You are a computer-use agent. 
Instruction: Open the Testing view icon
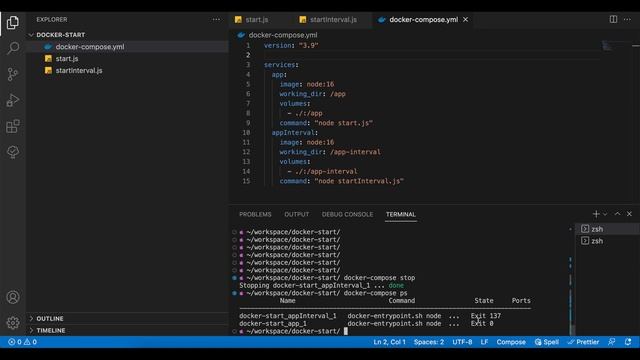(x=13, y=152)
